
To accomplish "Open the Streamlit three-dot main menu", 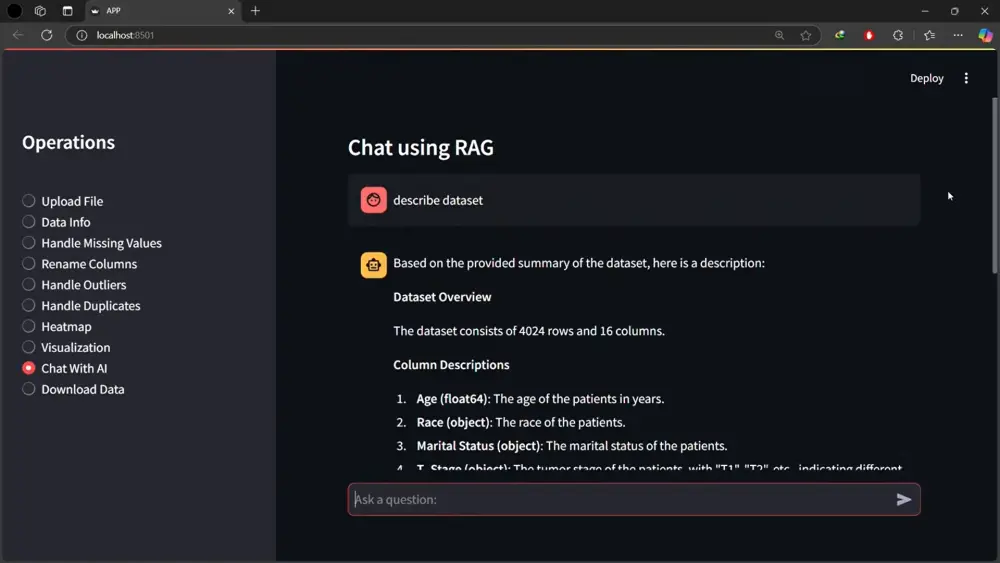I will tap(966, 78).
